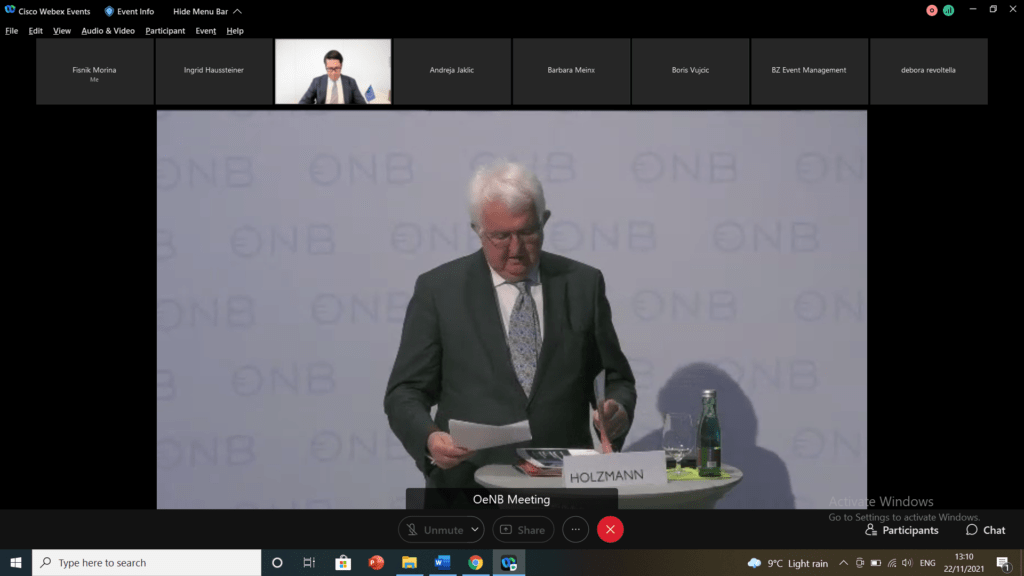Collapse the menu bar with Hide Menu Bar
This screenshot has width=1024, height=576.
207,11
